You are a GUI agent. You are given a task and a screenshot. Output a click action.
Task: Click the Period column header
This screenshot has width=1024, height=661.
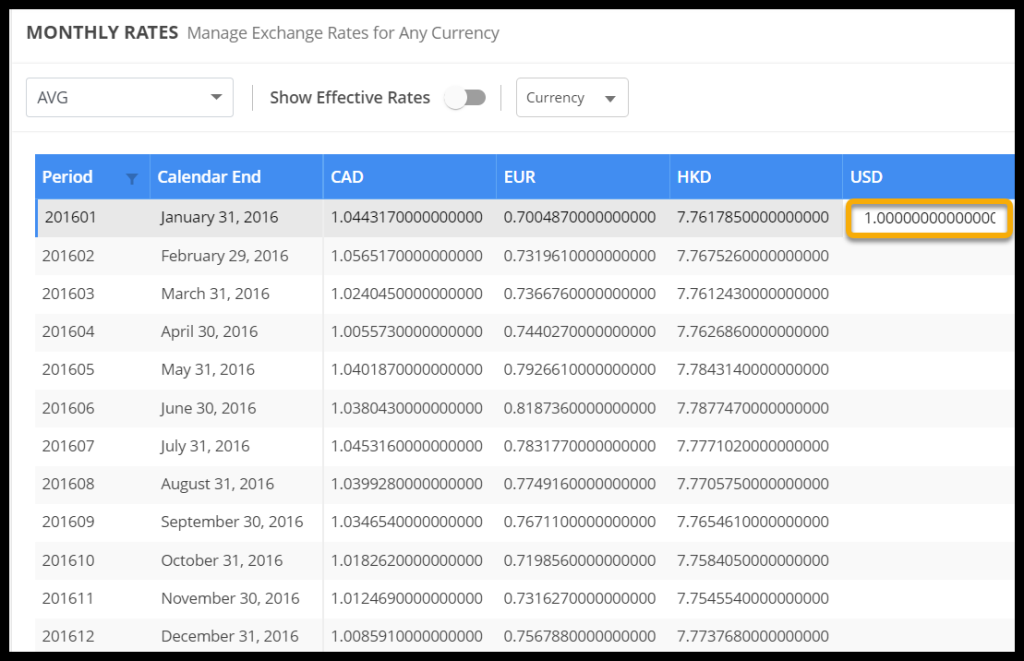point(68,177)
